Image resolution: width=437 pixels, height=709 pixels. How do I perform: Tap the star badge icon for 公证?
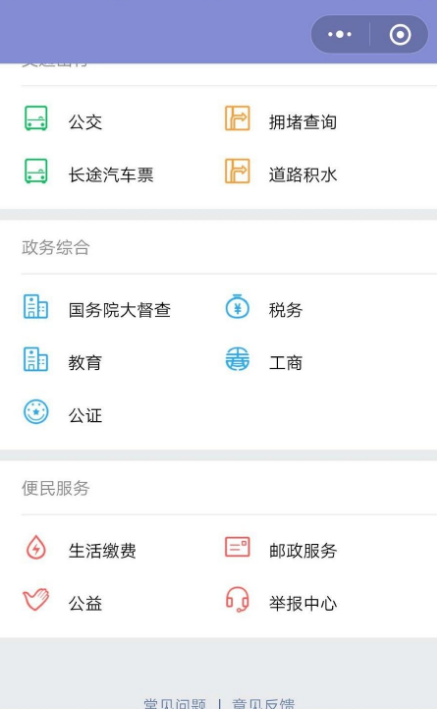(36, 412)
